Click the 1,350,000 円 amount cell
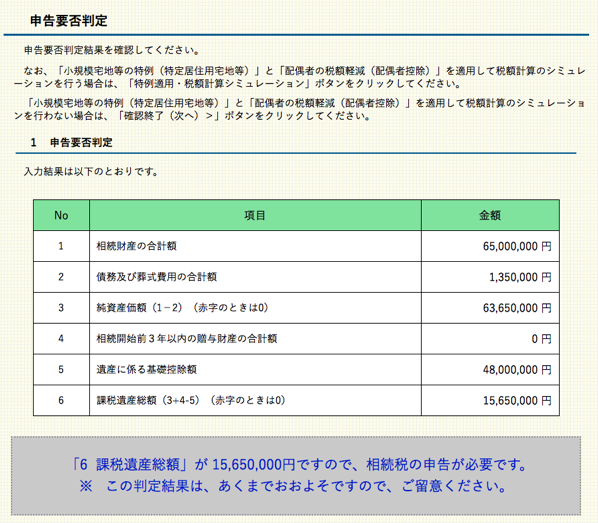This screenshot has height=523, width=598. tap(490, 277)
